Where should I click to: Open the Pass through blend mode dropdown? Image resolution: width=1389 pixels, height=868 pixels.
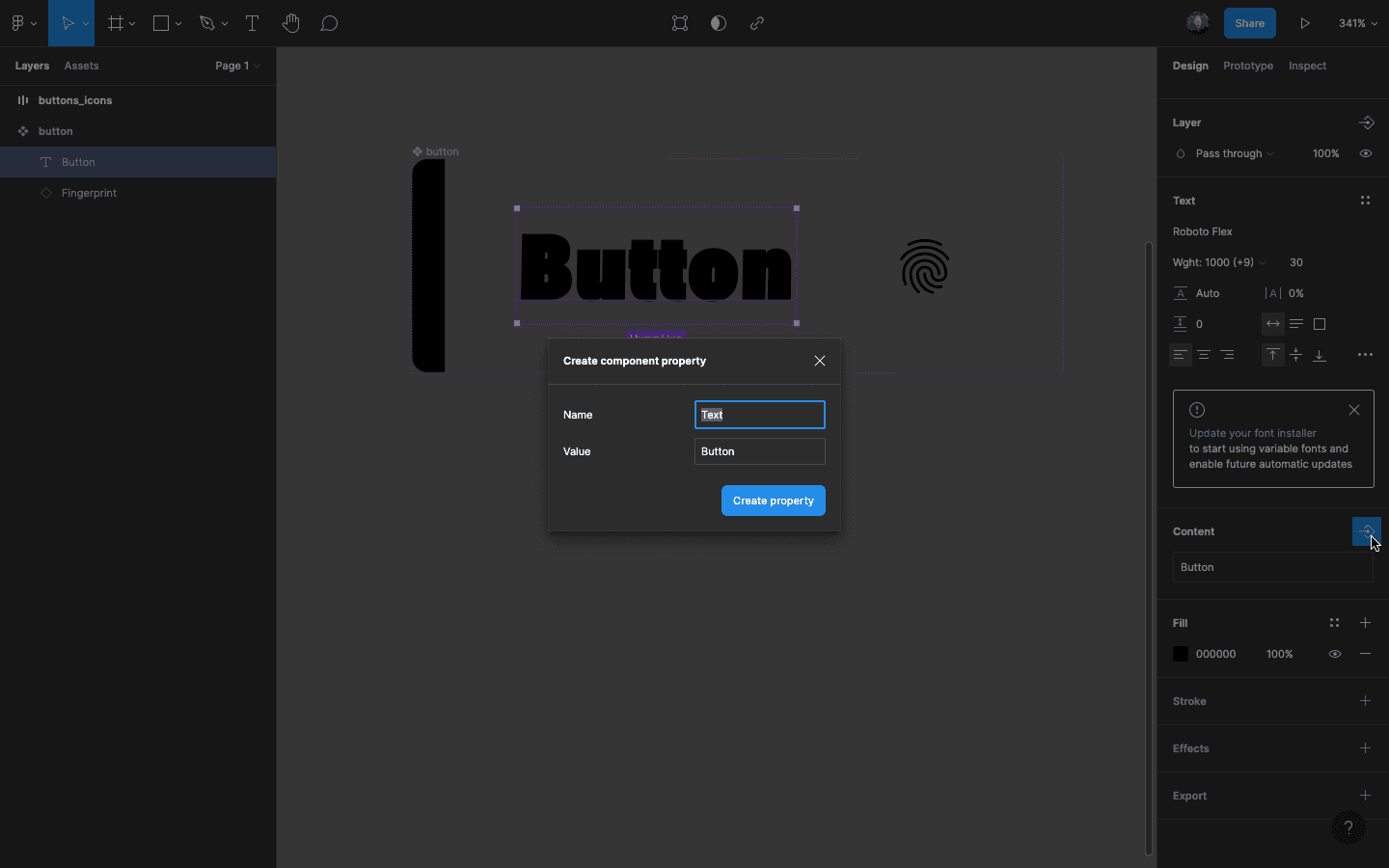pyautogui.click(x=1234, y=153)
